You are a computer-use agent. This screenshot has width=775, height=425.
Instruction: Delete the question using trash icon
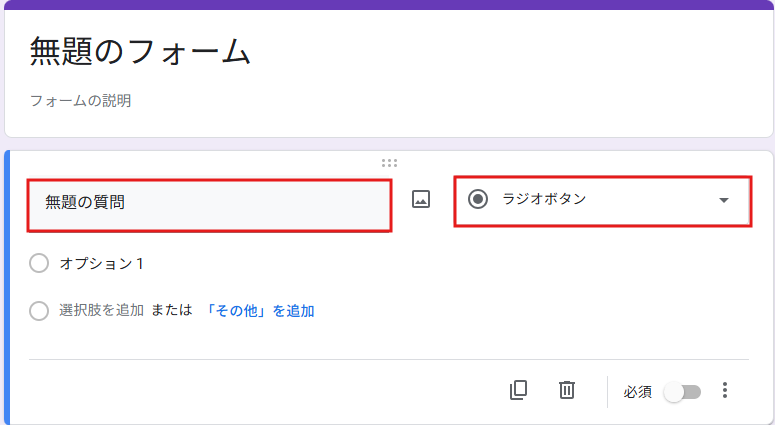(566, 390)
